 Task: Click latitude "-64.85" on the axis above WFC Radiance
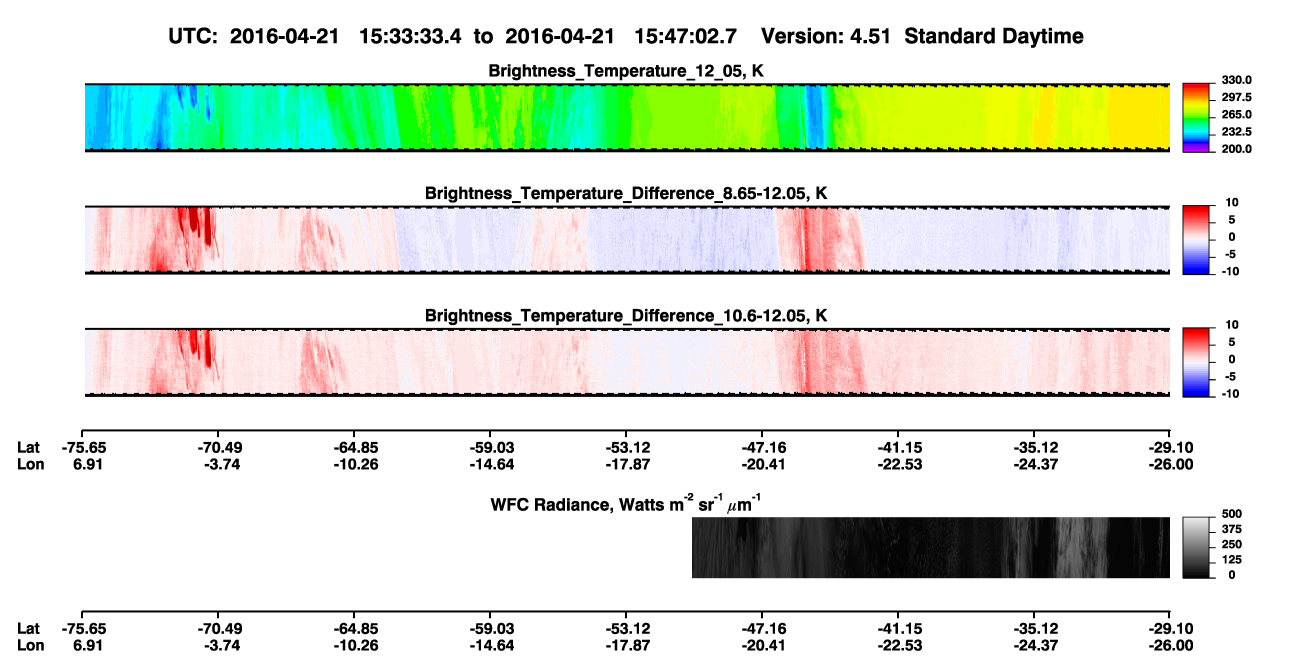pyautogui.click(x=355, y=448)
